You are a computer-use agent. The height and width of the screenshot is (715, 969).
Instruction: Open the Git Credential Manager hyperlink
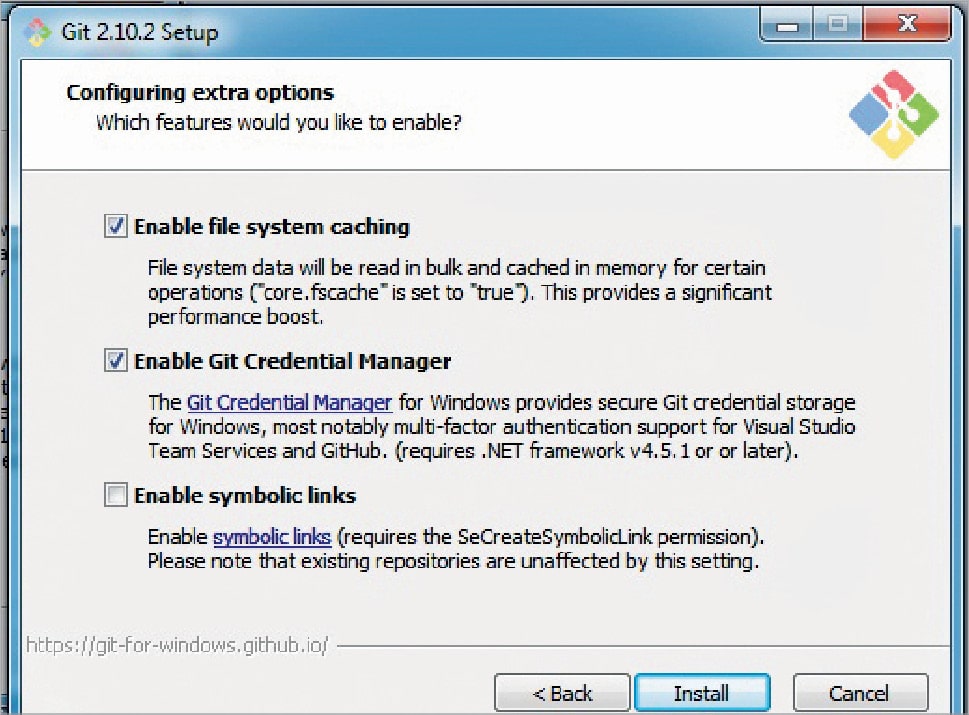coord(290,403)
